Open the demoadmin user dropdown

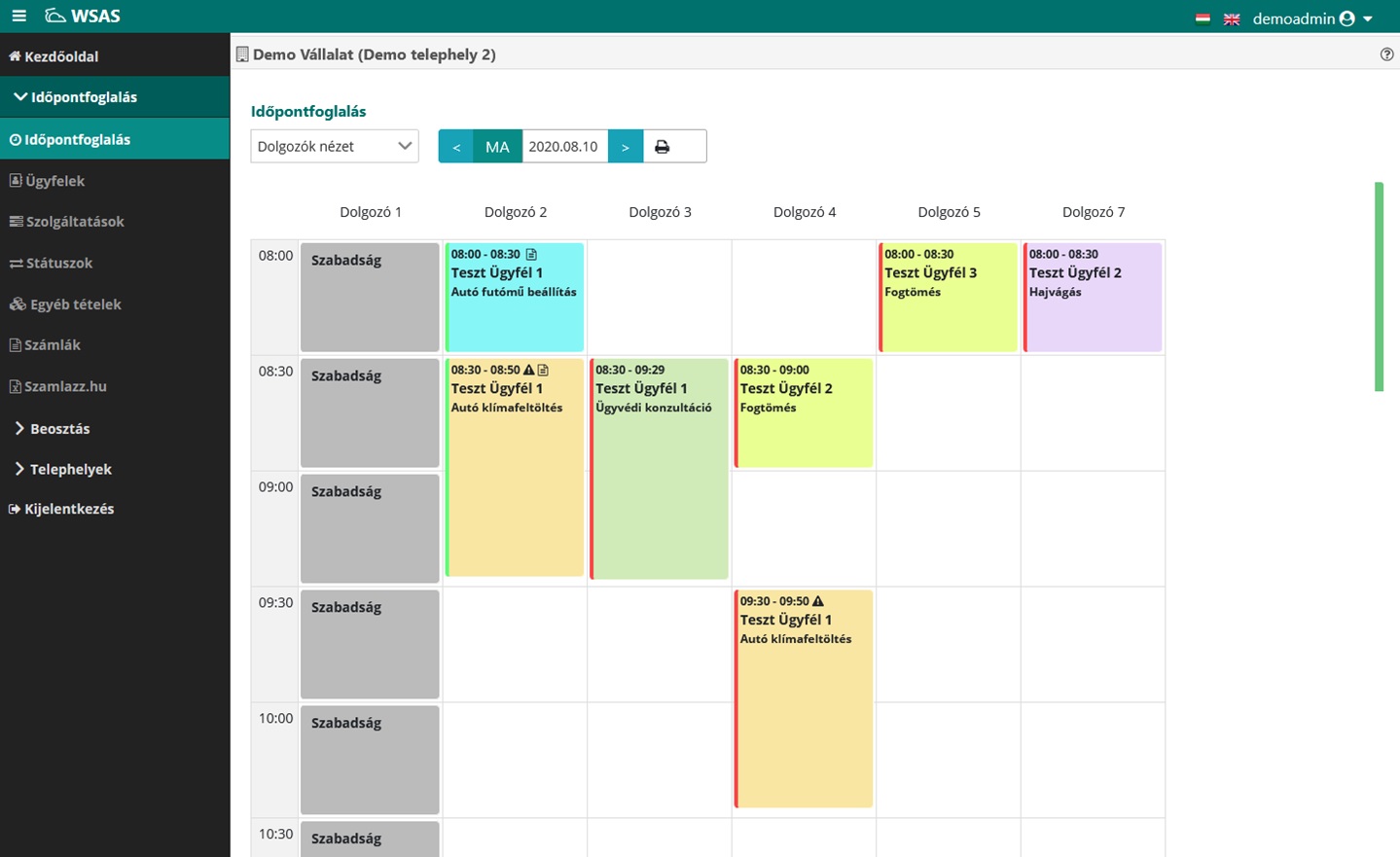[x=1311, y=18]
